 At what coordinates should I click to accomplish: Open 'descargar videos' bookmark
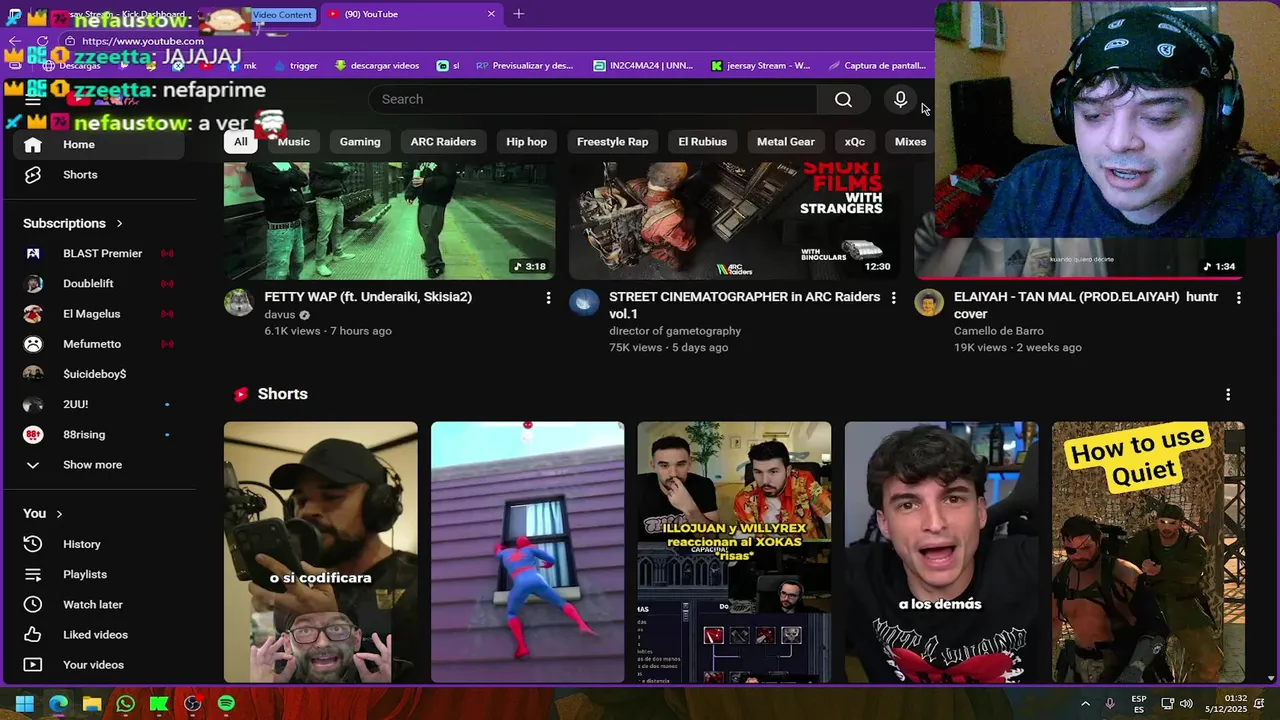pyautogui.click(x=377, y=66)
